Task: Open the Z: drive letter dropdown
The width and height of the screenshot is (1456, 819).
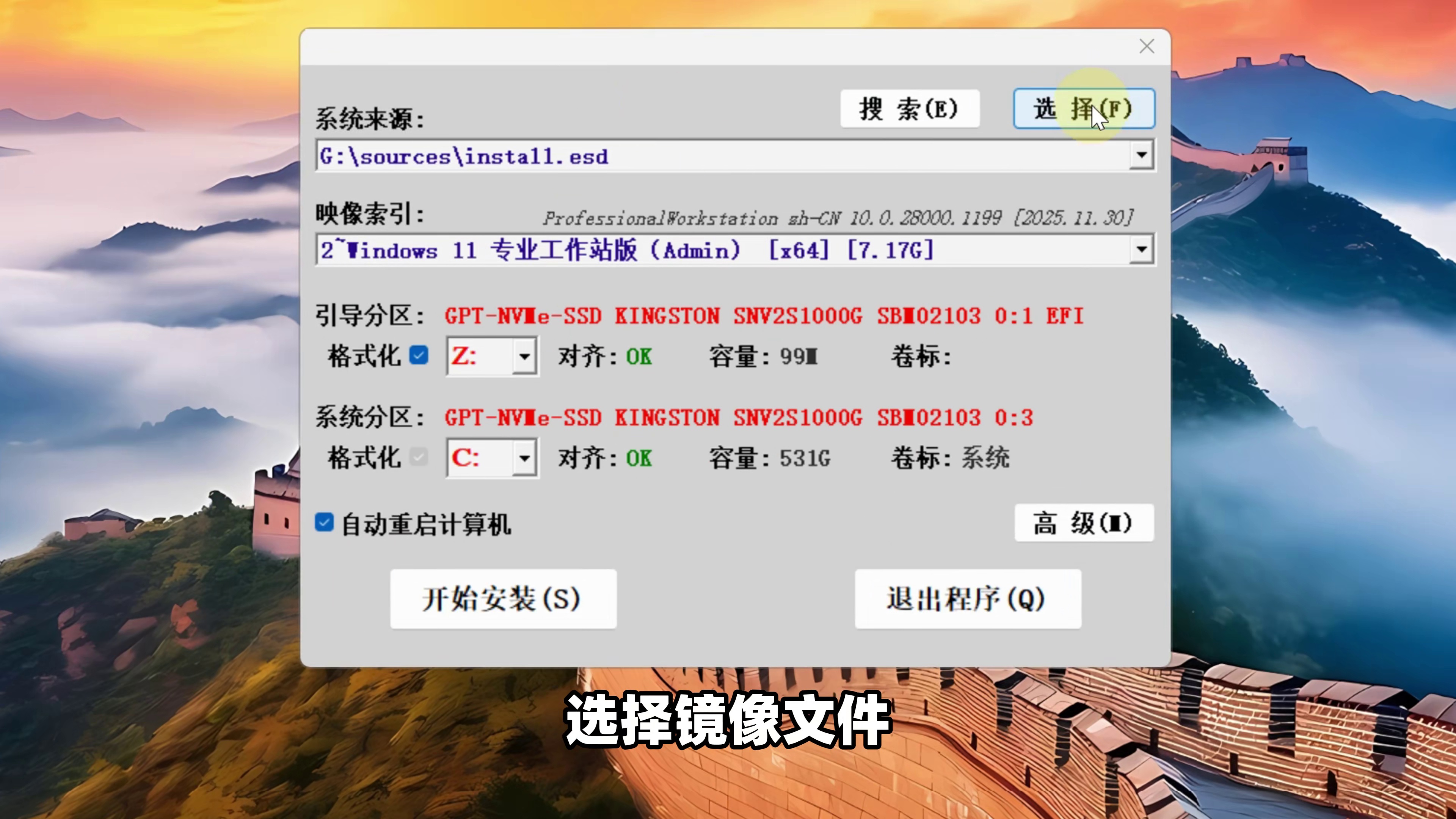Action: click(524, 357)
